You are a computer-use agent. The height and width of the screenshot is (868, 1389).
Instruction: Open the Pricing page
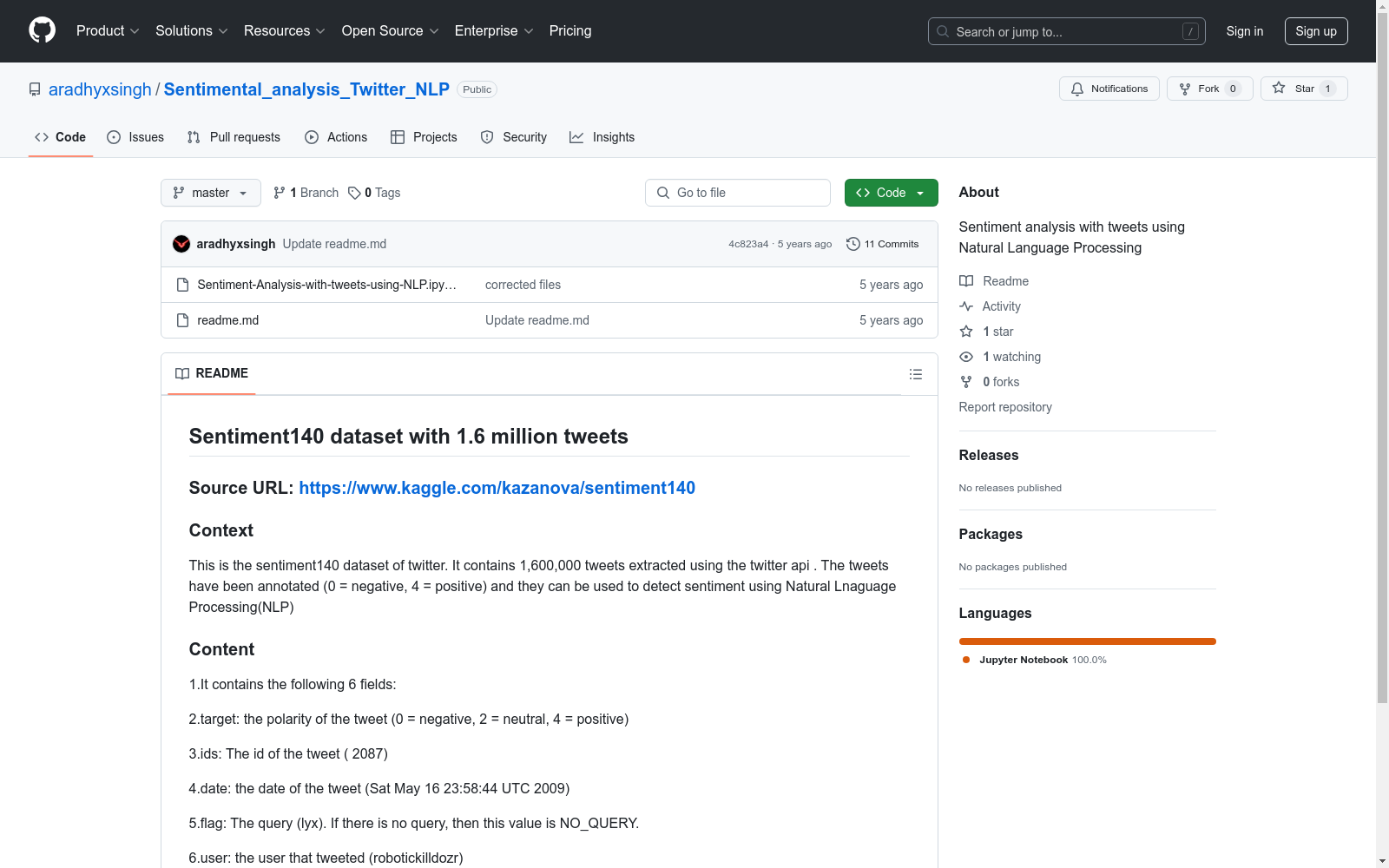(x=570, y=31)
